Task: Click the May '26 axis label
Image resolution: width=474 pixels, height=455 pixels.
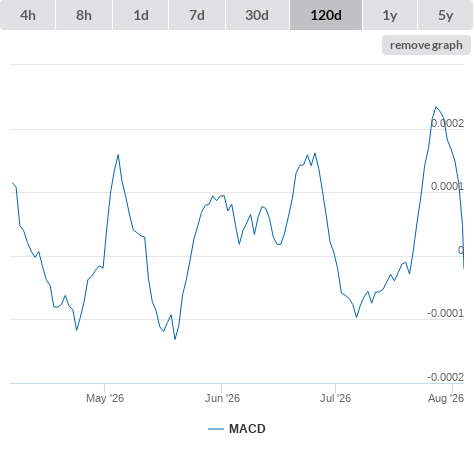Action: coord(105,398)
